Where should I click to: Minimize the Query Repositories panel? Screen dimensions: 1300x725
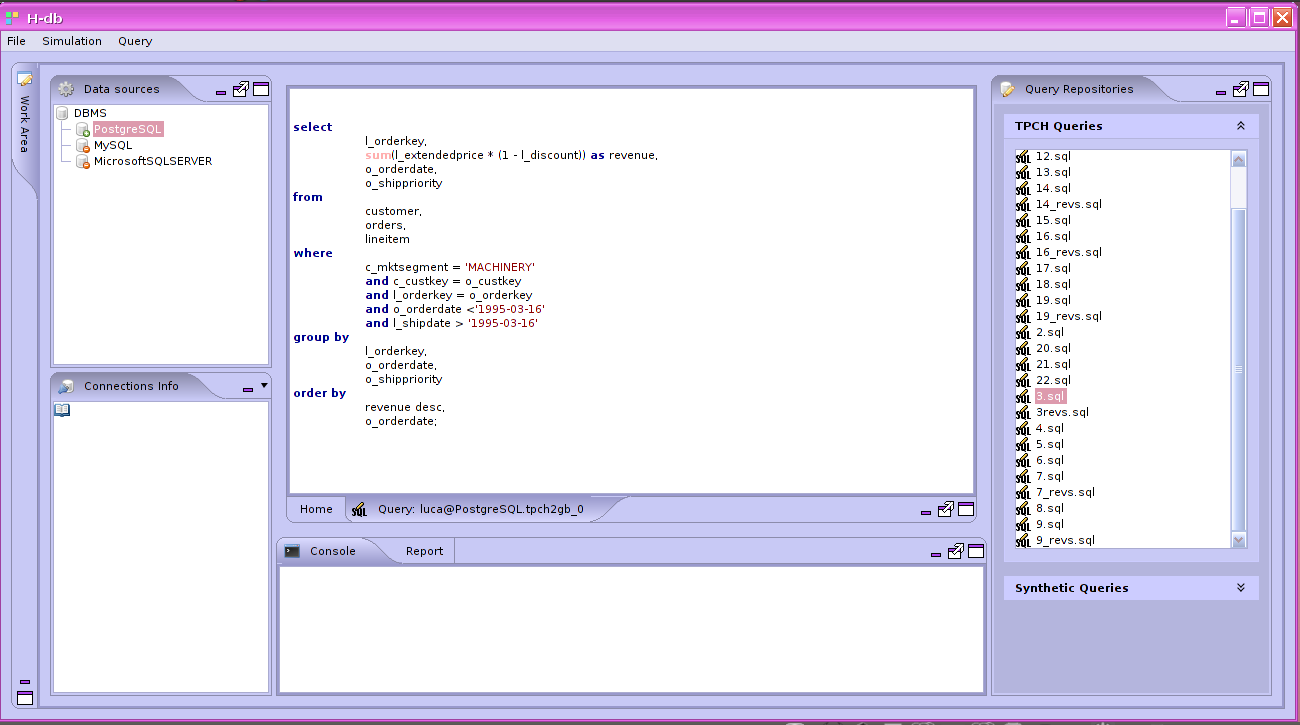(x=1221, y=93)
